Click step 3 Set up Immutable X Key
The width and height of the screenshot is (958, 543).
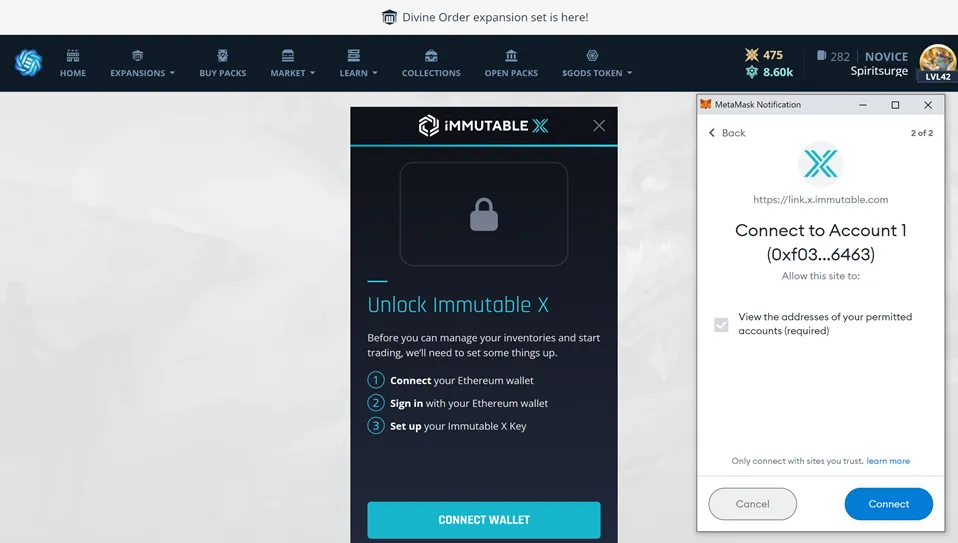(x=447, y=426)
